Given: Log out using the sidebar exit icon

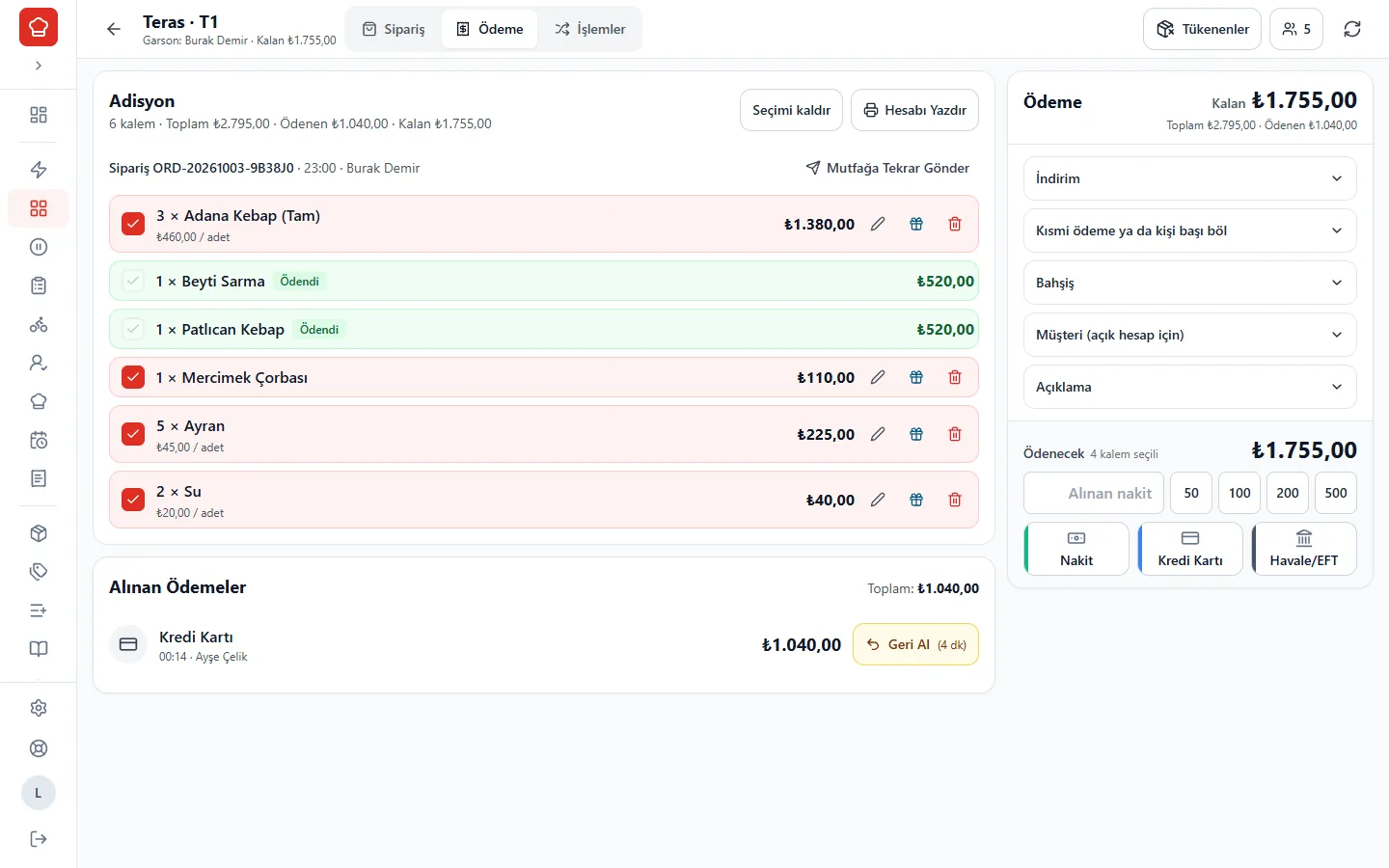Looking at the screenshot, I should 39,839.
